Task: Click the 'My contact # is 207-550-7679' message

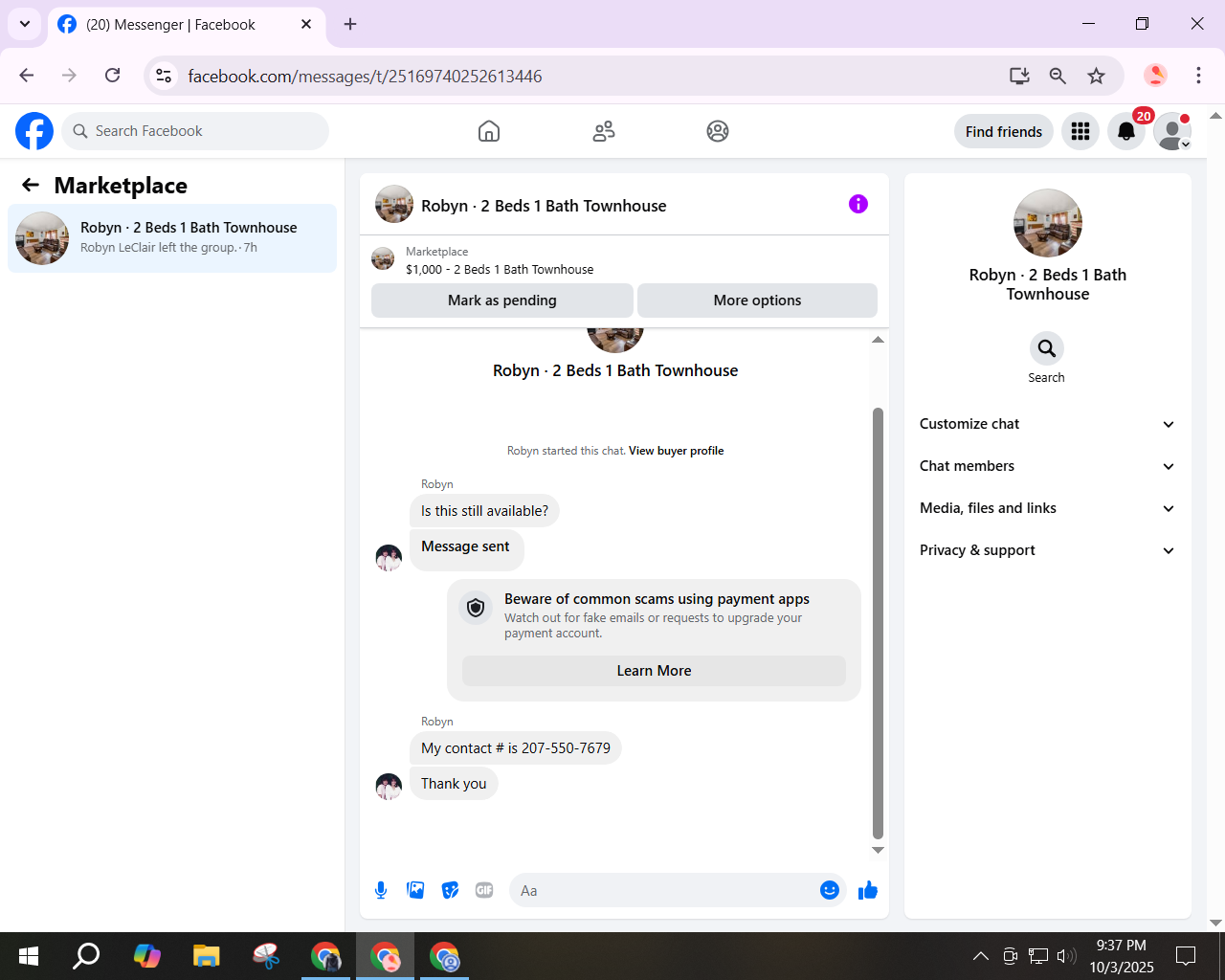Action: [x=516, y=748]
